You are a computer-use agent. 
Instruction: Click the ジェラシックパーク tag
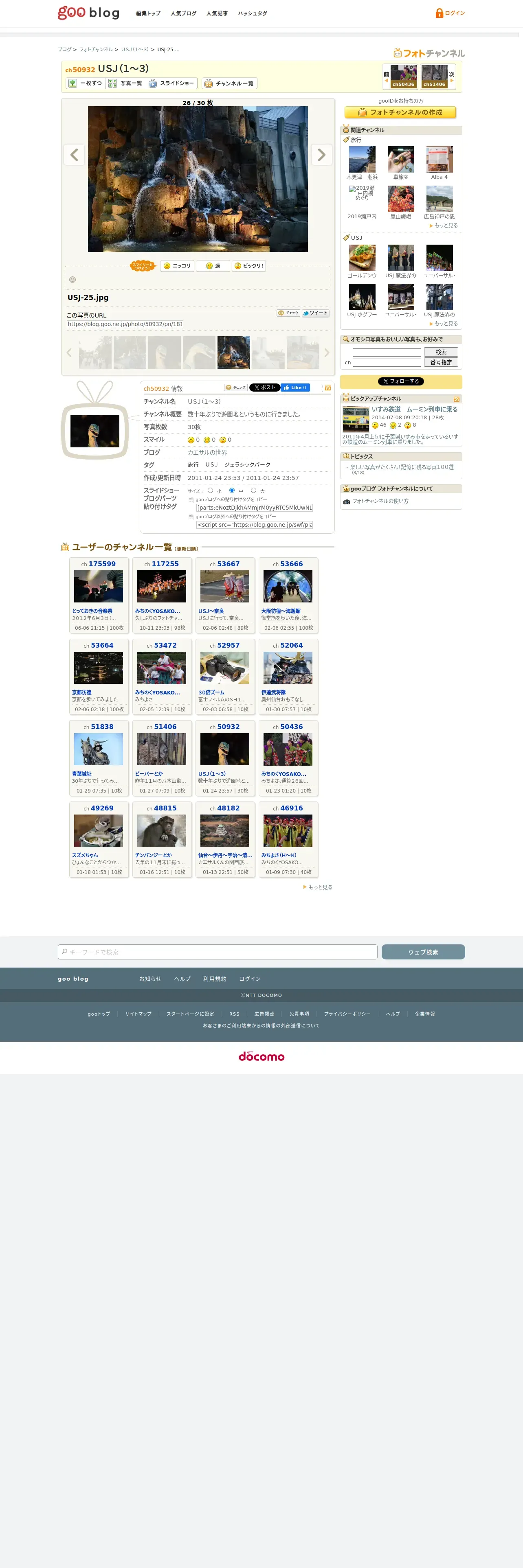[247, 465]
